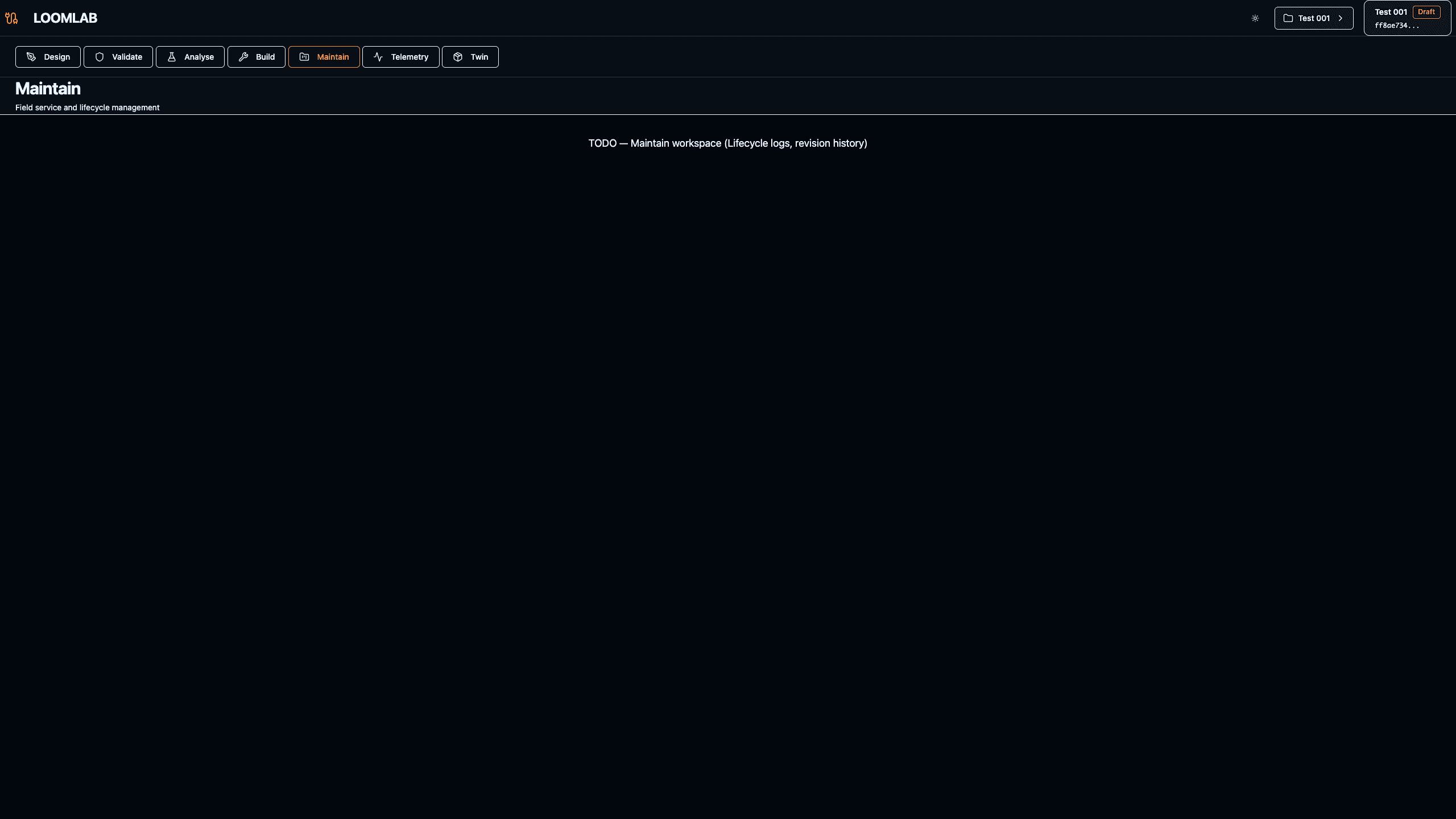This screenshot has height=819, width=1456.
Task: Select the cube icon in the Twin button
Action: 458,56
